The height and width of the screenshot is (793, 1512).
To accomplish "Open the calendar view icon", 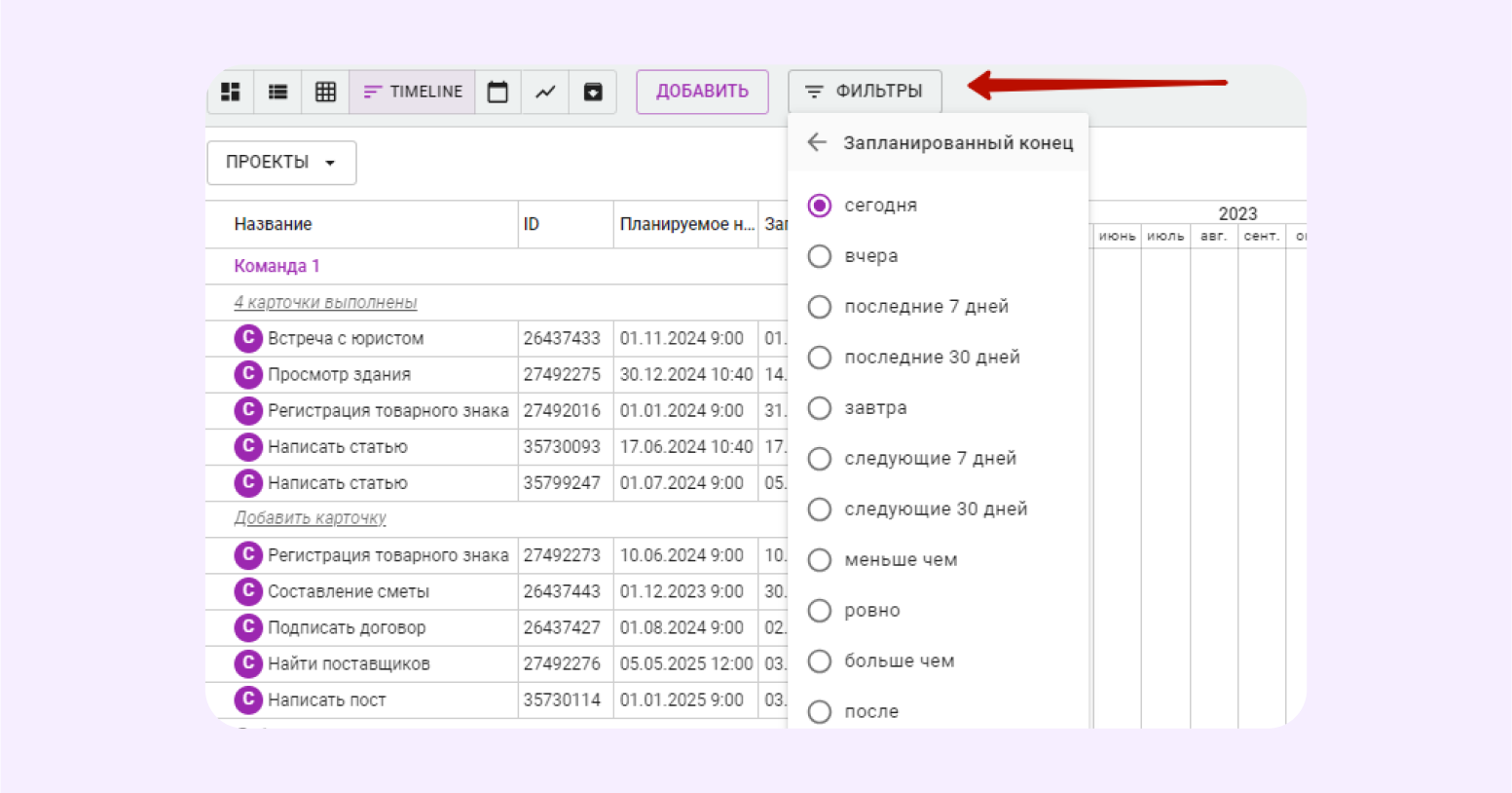I will (498, 92).
